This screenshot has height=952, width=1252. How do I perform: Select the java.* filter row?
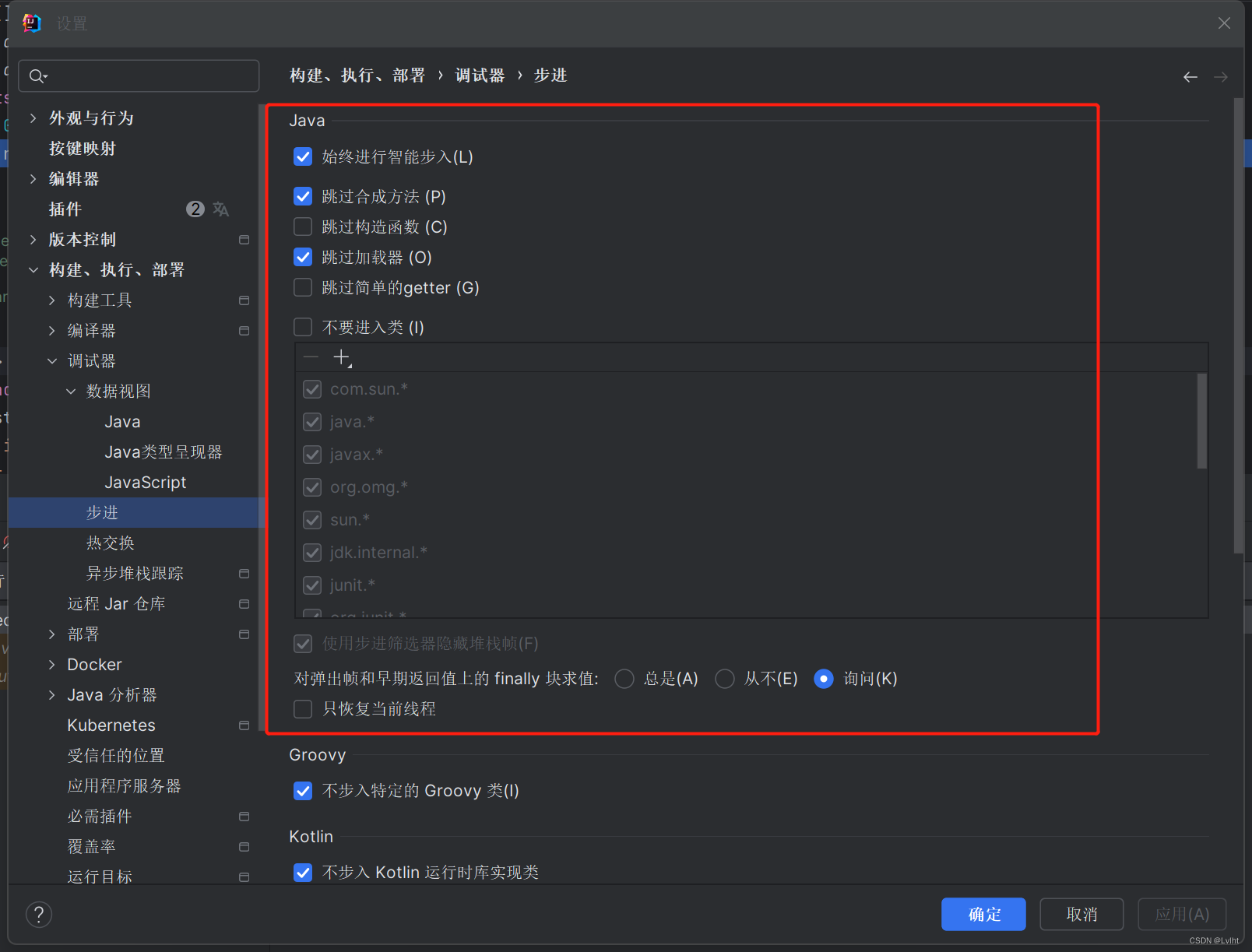point(751,422)
